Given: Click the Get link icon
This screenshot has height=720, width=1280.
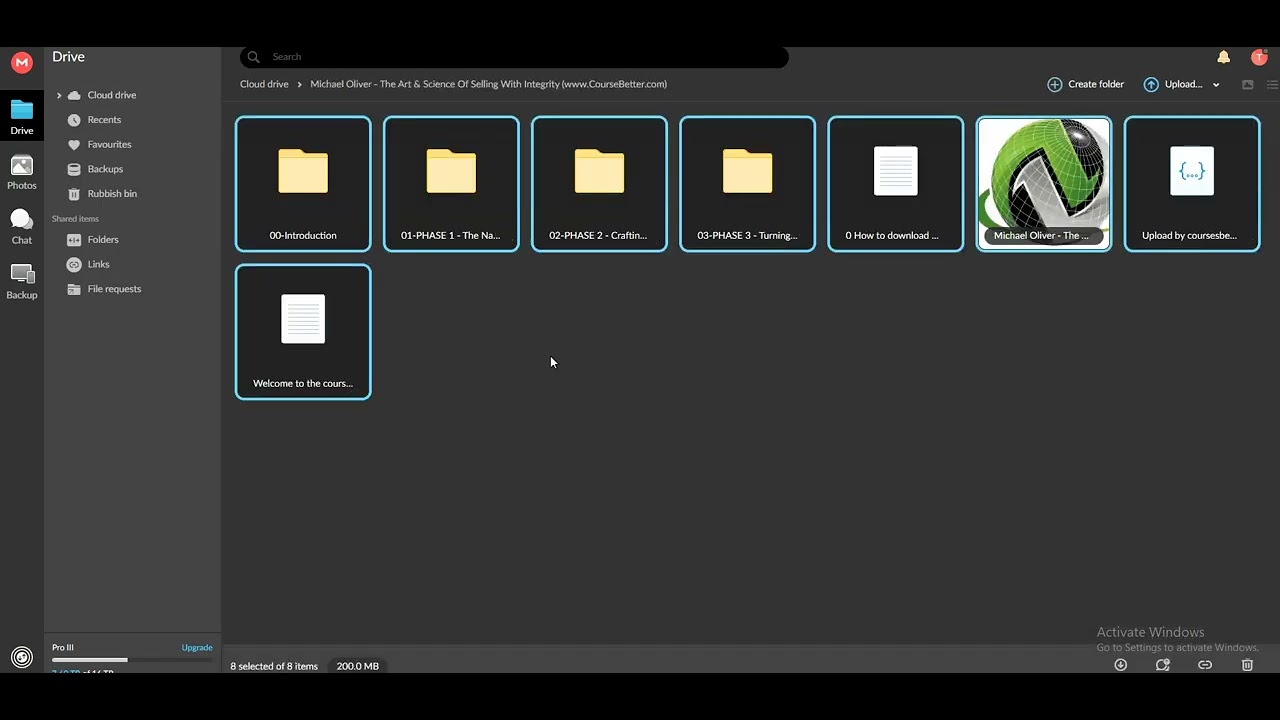Looking at the screenshot, I should (1205, 665).
